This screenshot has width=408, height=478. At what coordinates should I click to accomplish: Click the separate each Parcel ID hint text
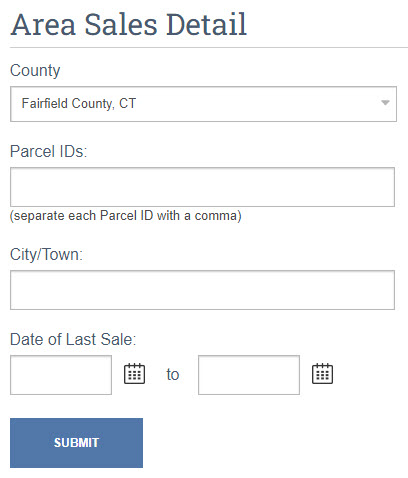coord(126,216)
